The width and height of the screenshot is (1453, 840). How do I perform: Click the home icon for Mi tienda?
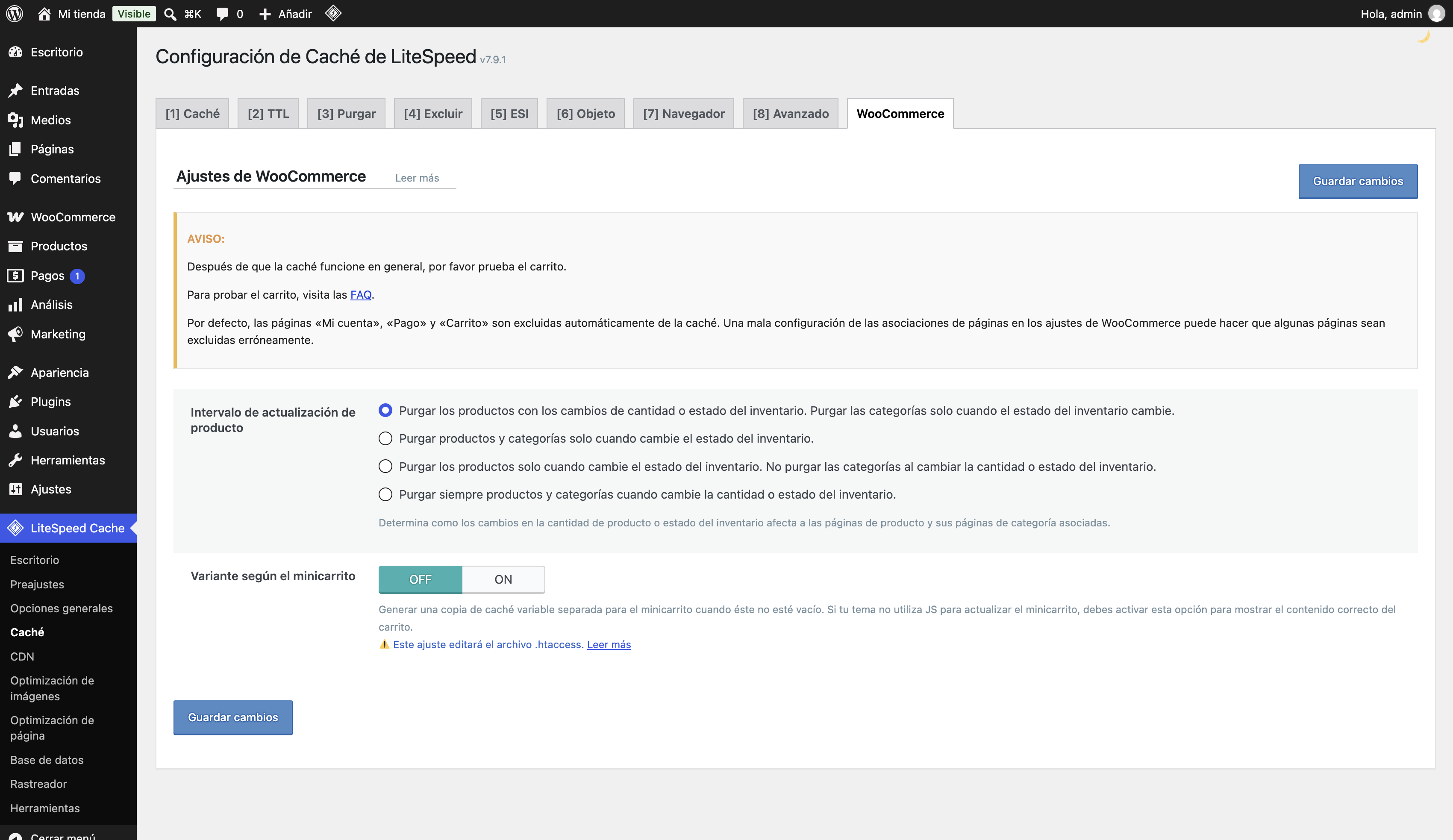pos(44,13)
